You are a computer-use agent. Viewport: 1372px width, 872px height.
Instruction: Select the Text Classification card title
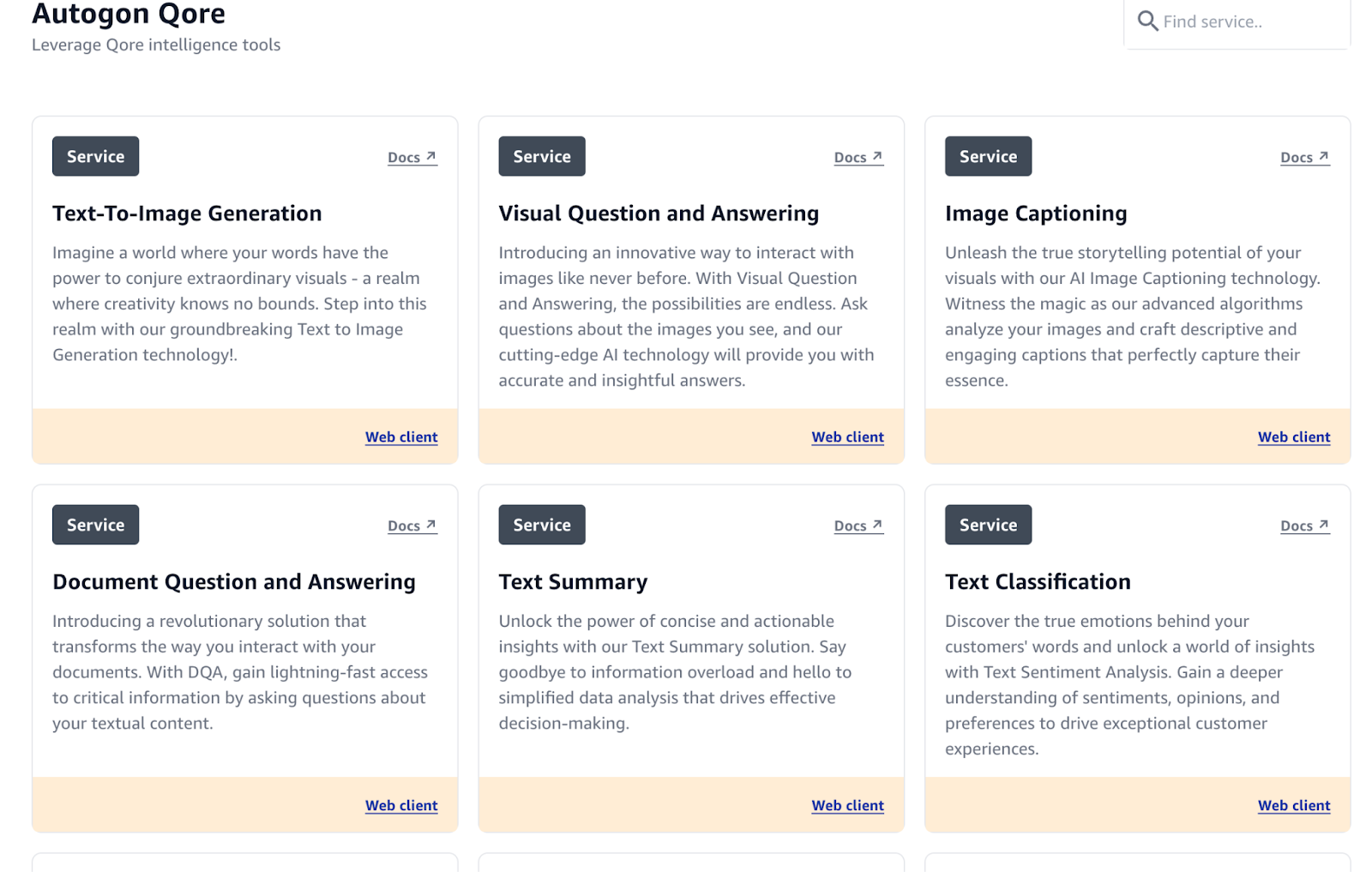1038,581
